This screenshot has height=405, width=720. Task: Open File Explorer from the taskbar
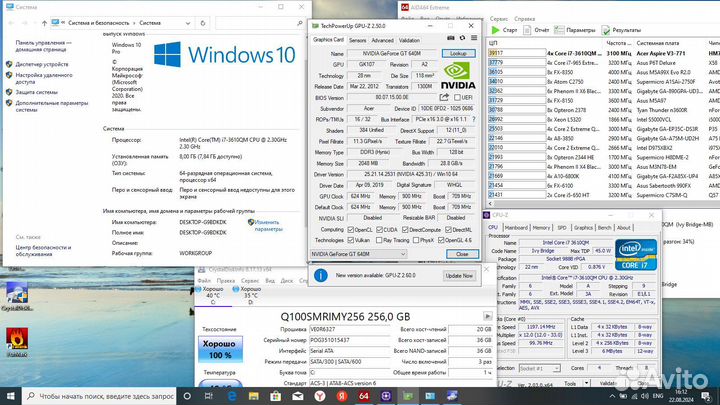pyautogui.click(x=253, y=396)
